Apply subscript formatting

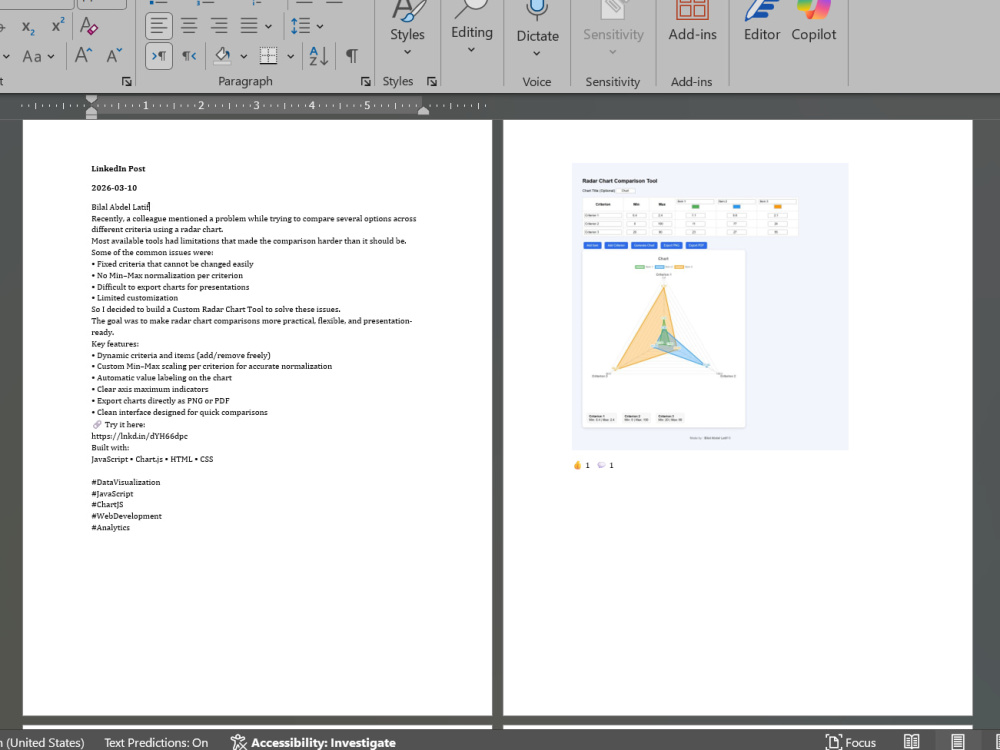pyautogui.click(x=28, y=27)
